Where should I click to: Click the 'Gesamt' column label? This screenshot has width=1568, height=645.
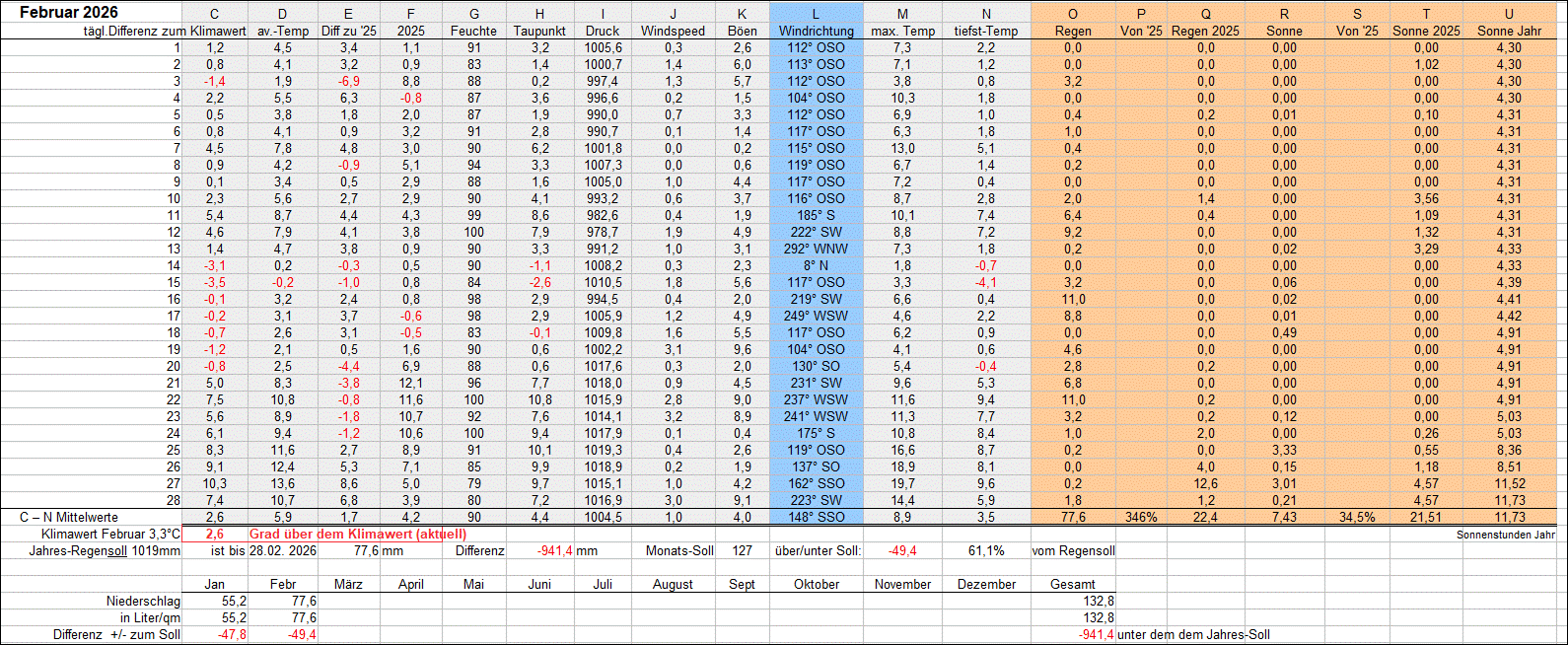coord(1072,584)
